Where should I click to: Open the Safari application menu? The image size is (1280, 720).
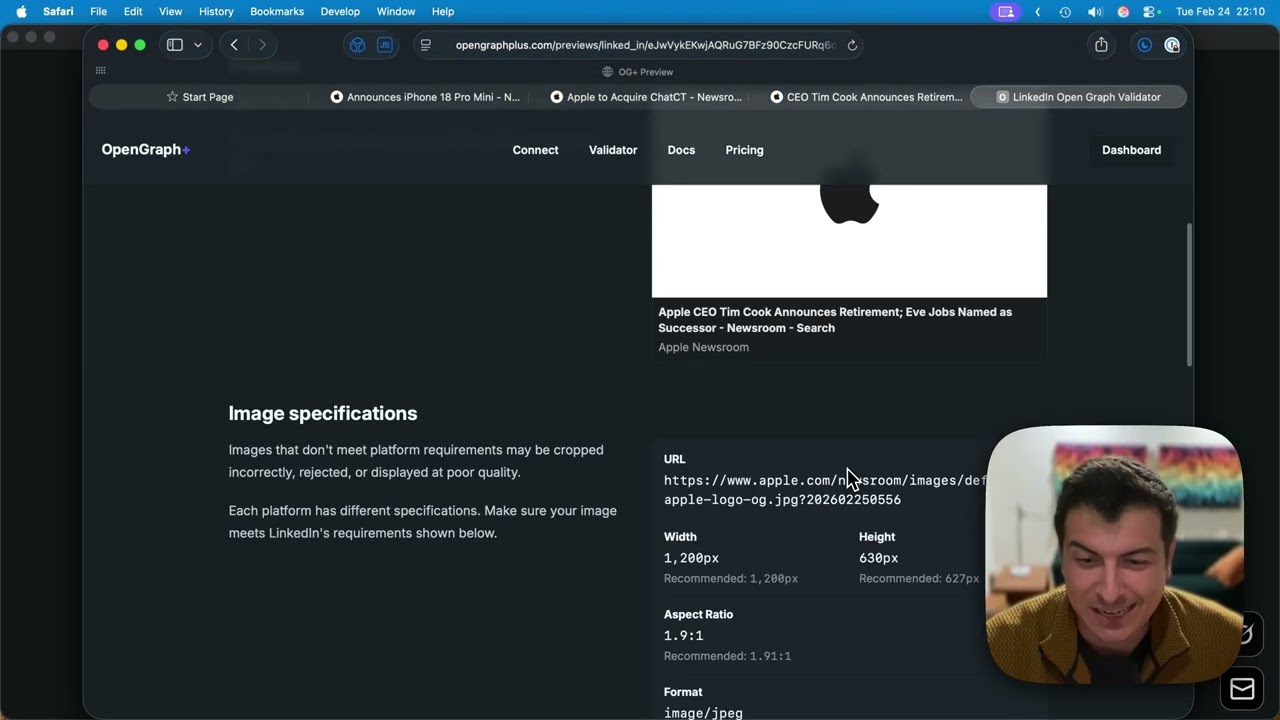click(x=58, y=12)
